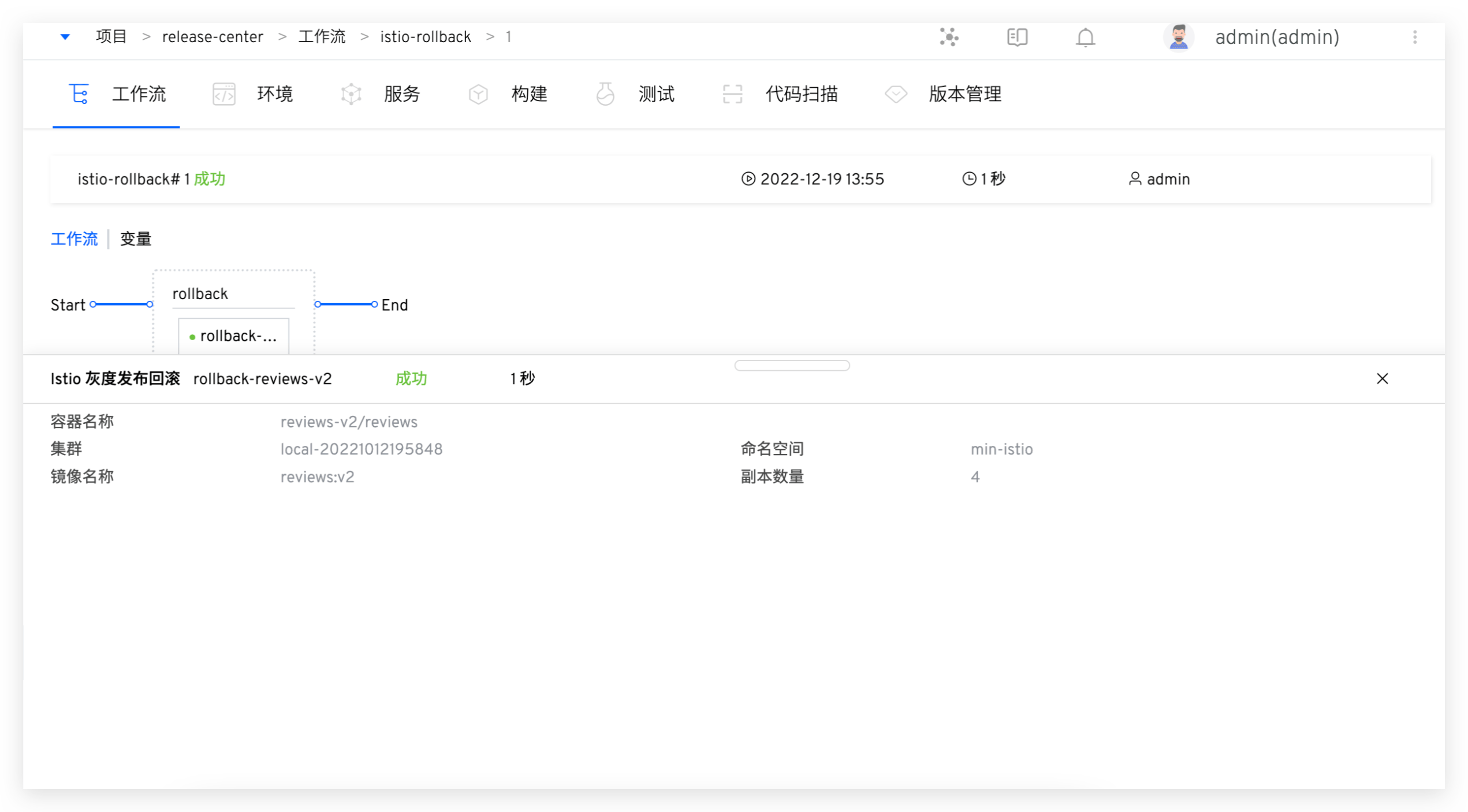The height and width of the screenshot is (812, 1468).
Task: Grab the panel resize handle bar
Action: point(792,365)
